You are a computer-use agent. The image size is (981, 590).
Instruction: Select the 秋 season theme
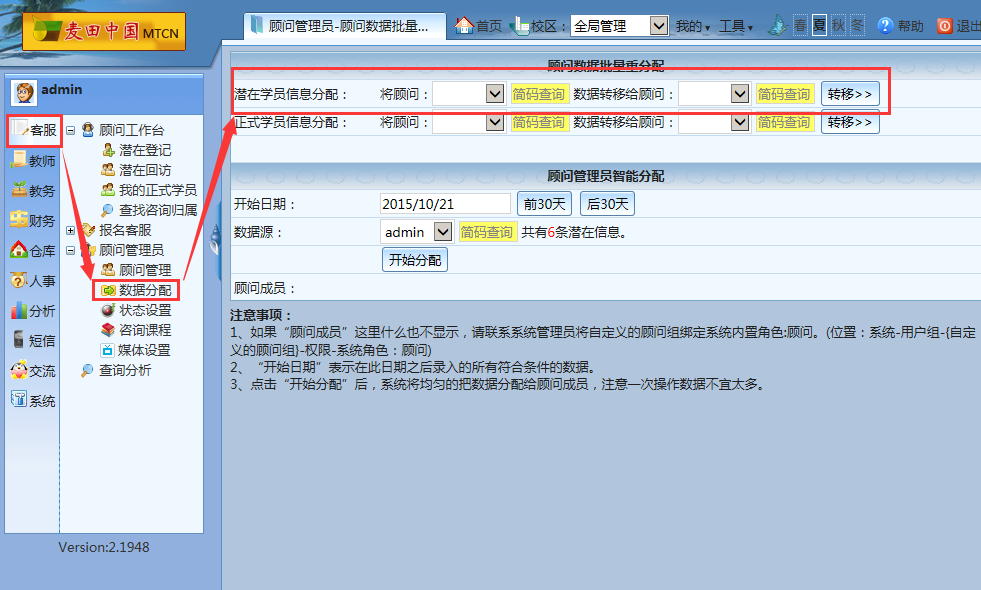click(838, 26)
